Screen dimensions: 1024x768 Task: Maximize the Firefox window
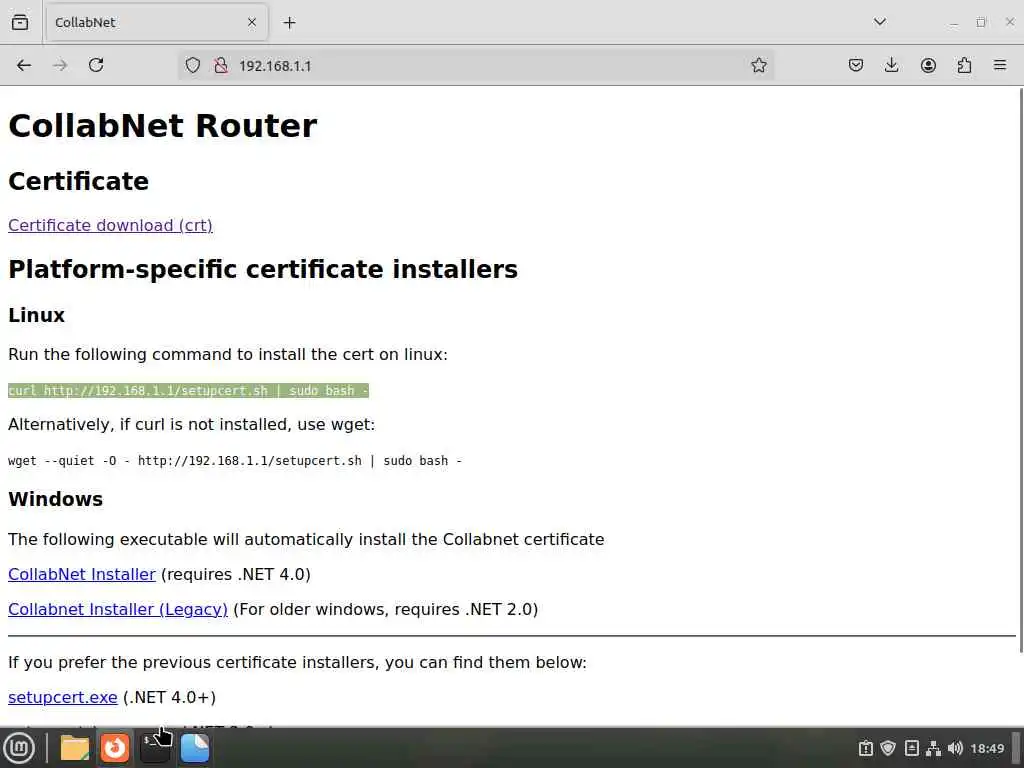pos(981,23)
